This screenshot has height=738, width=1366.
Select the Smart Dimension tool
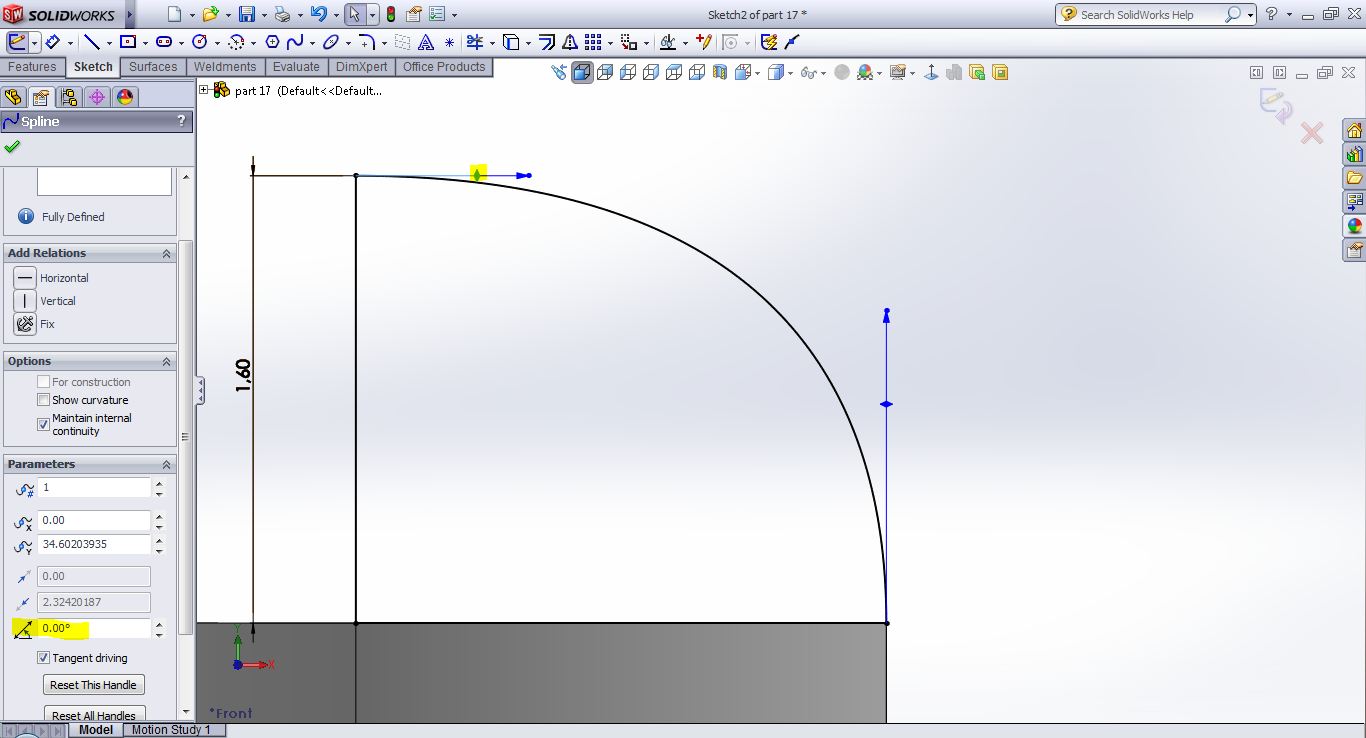click(x=53, y=42)
